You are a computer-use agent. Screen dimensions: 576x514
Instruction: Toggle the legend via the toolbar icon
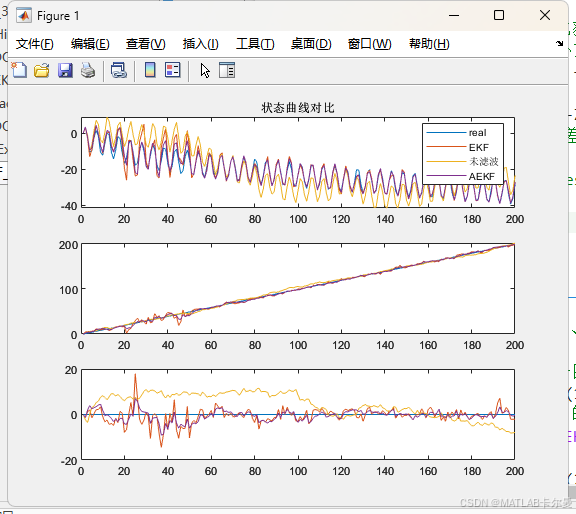click(x=173, y=70)
